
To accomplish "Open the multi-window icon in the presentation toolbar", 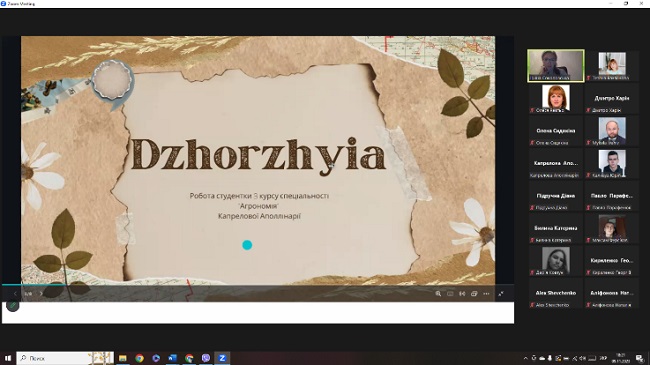I will (474, 294).
